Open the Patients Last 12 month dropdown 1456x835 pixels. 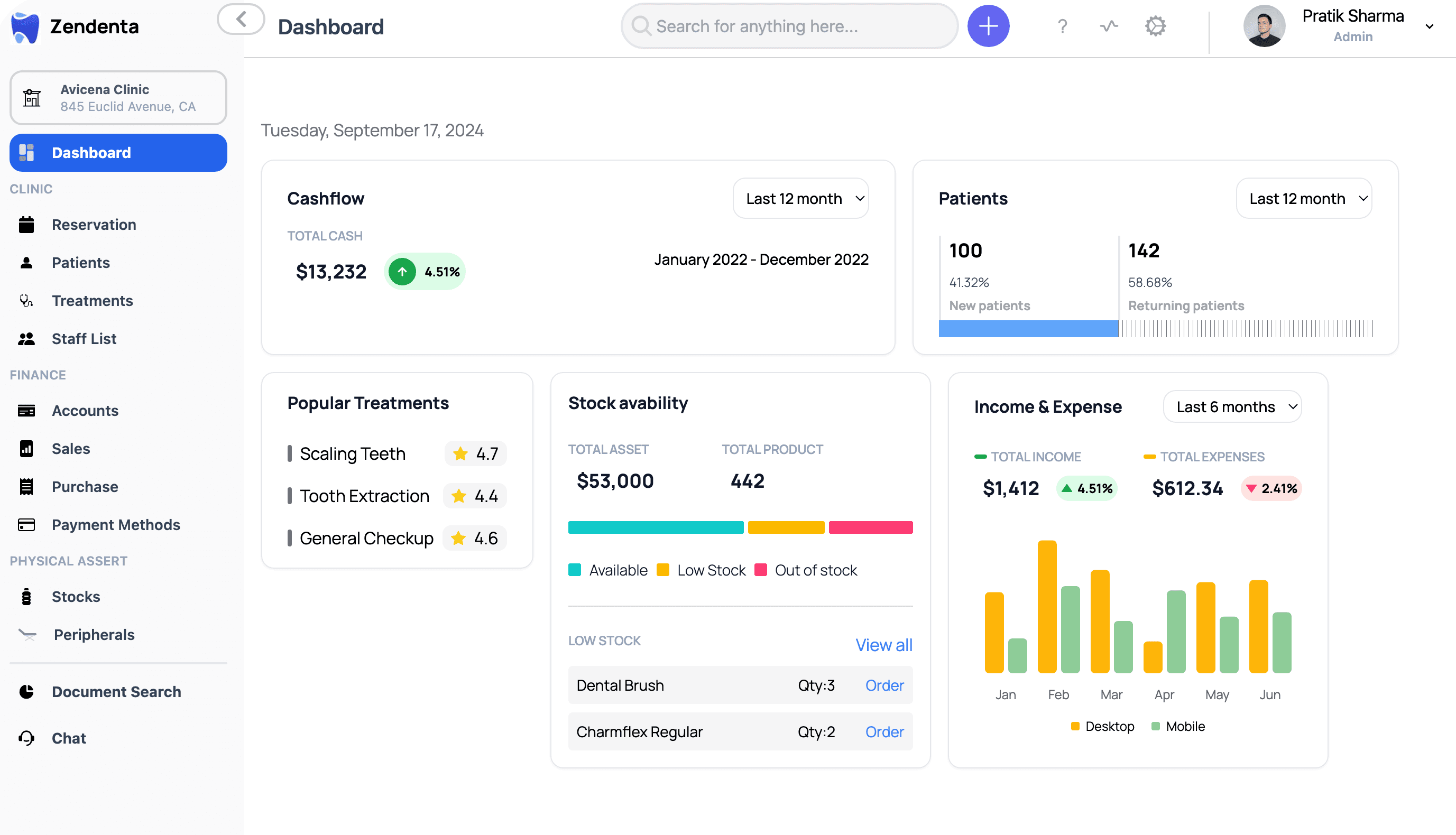coord(1303,198)
